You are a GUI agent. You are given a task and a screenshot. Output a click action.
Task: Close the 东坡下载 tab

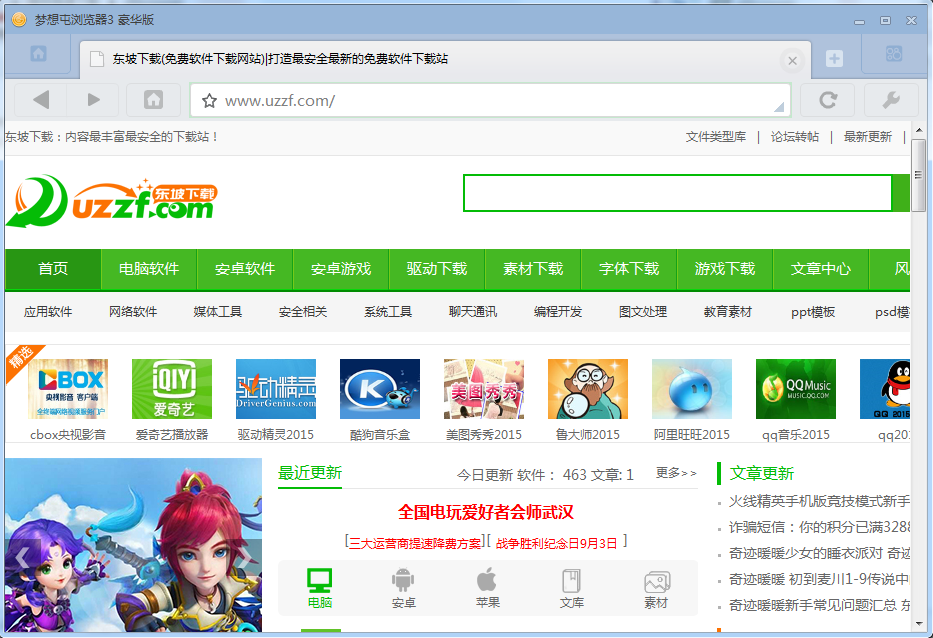point(792,60)
